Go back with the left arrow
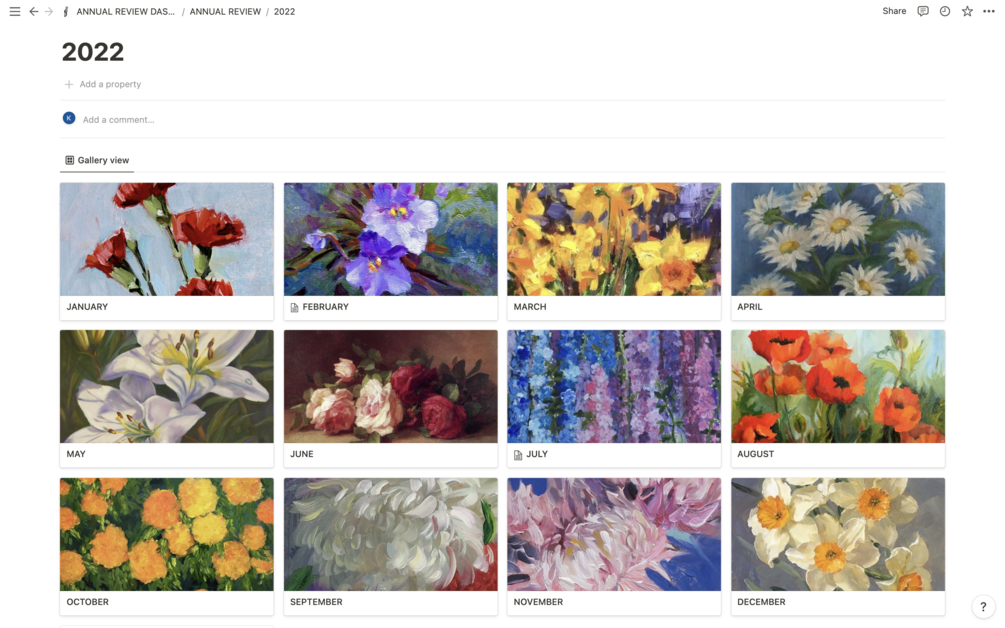This screenshot has width=1005, height=628. pos(34,12)
